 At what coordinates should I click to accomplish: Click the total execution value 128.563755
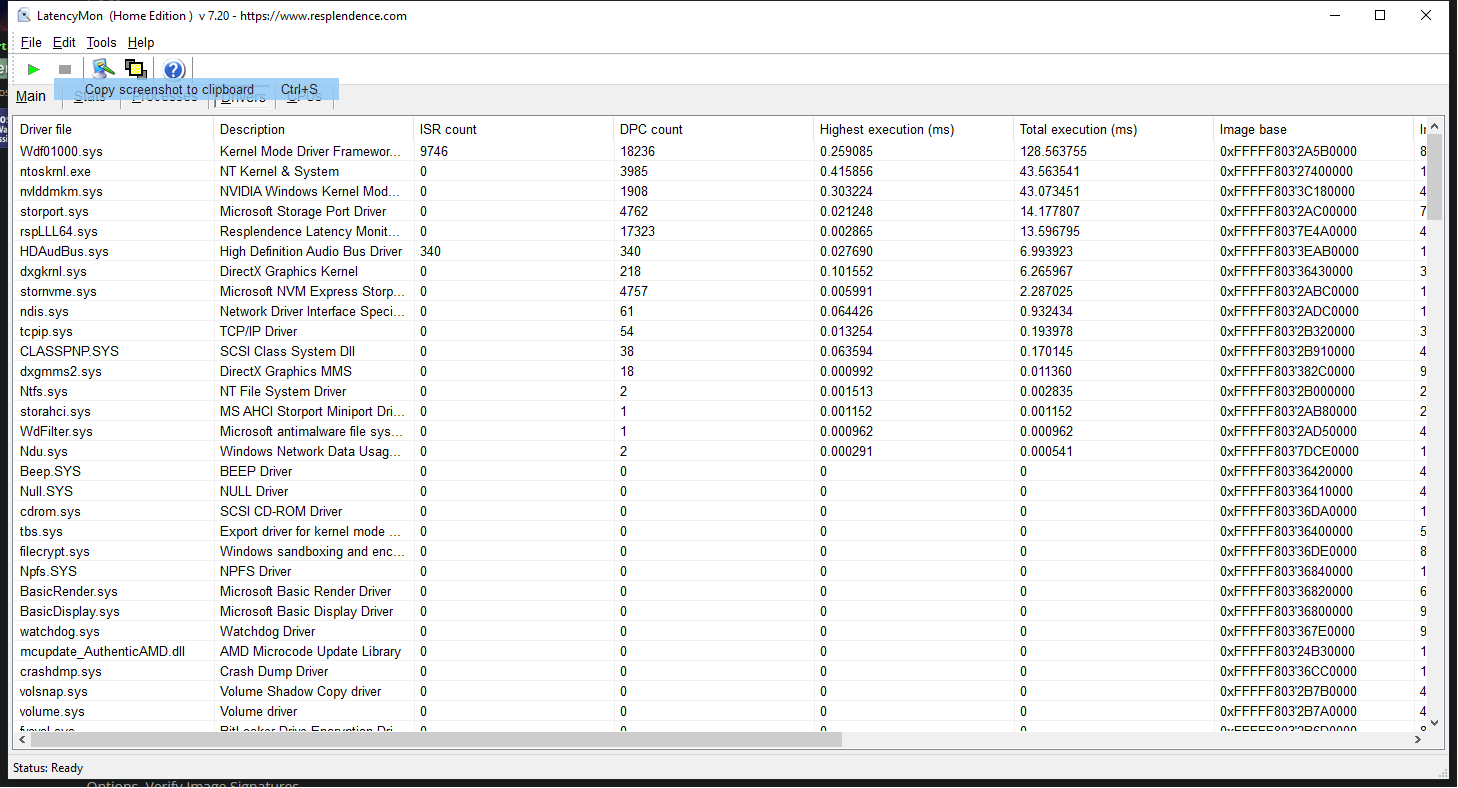pos(1053,151)
